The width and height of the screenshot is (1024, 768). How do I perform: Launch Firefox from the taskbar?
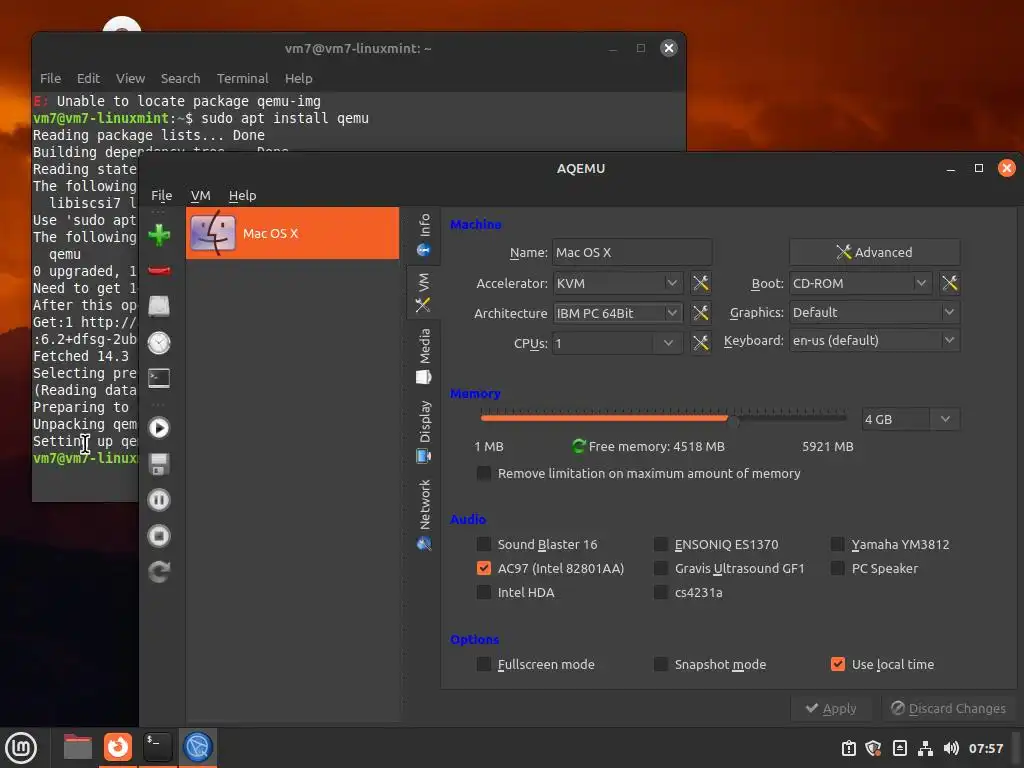118,747
